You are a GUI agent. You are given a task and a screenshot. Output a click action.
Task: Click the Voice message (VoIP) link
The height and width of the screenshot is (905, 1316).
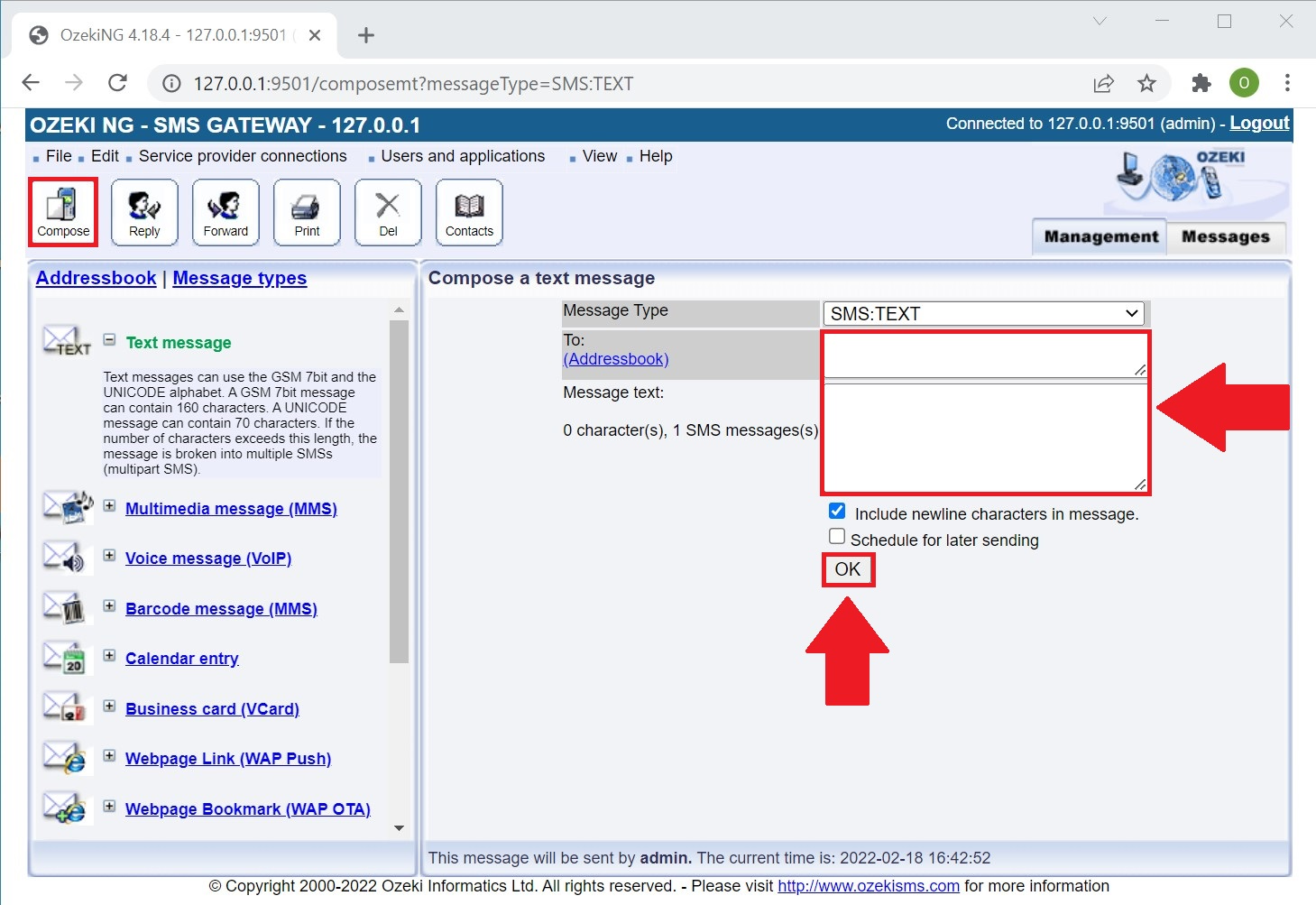pyautogui.click(x=208, y=559)
